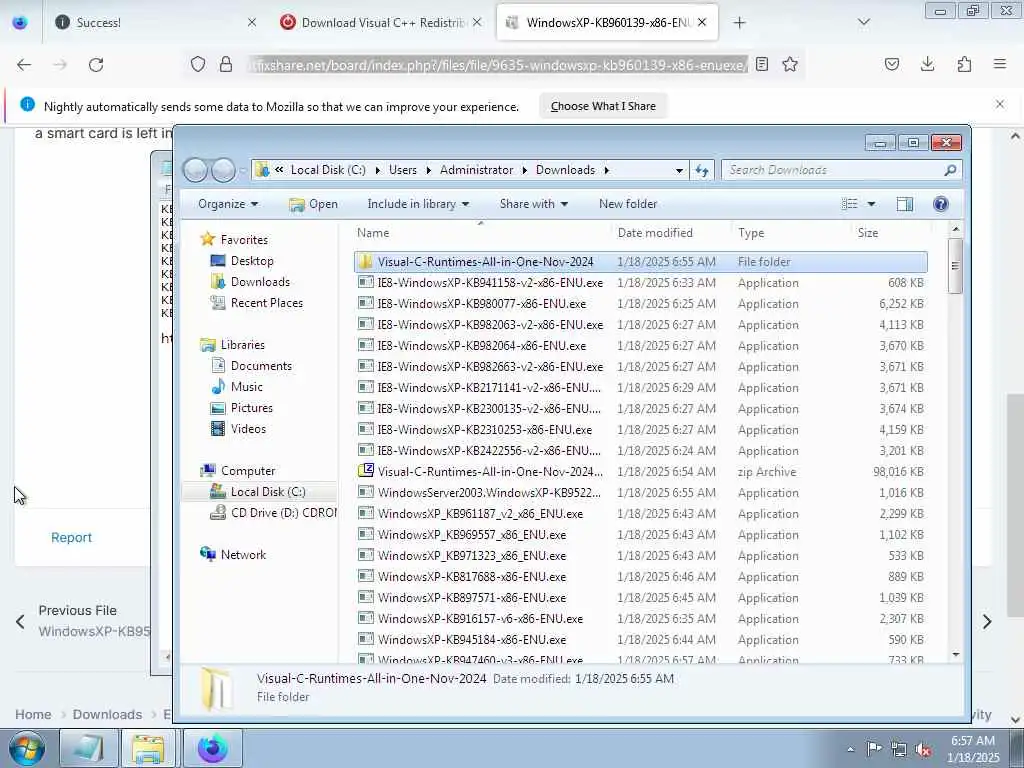Image resolution: width=1024 pixels, height=768 pixels.
Task: Click Firefox back arrow button
Action: click(24, 65)
